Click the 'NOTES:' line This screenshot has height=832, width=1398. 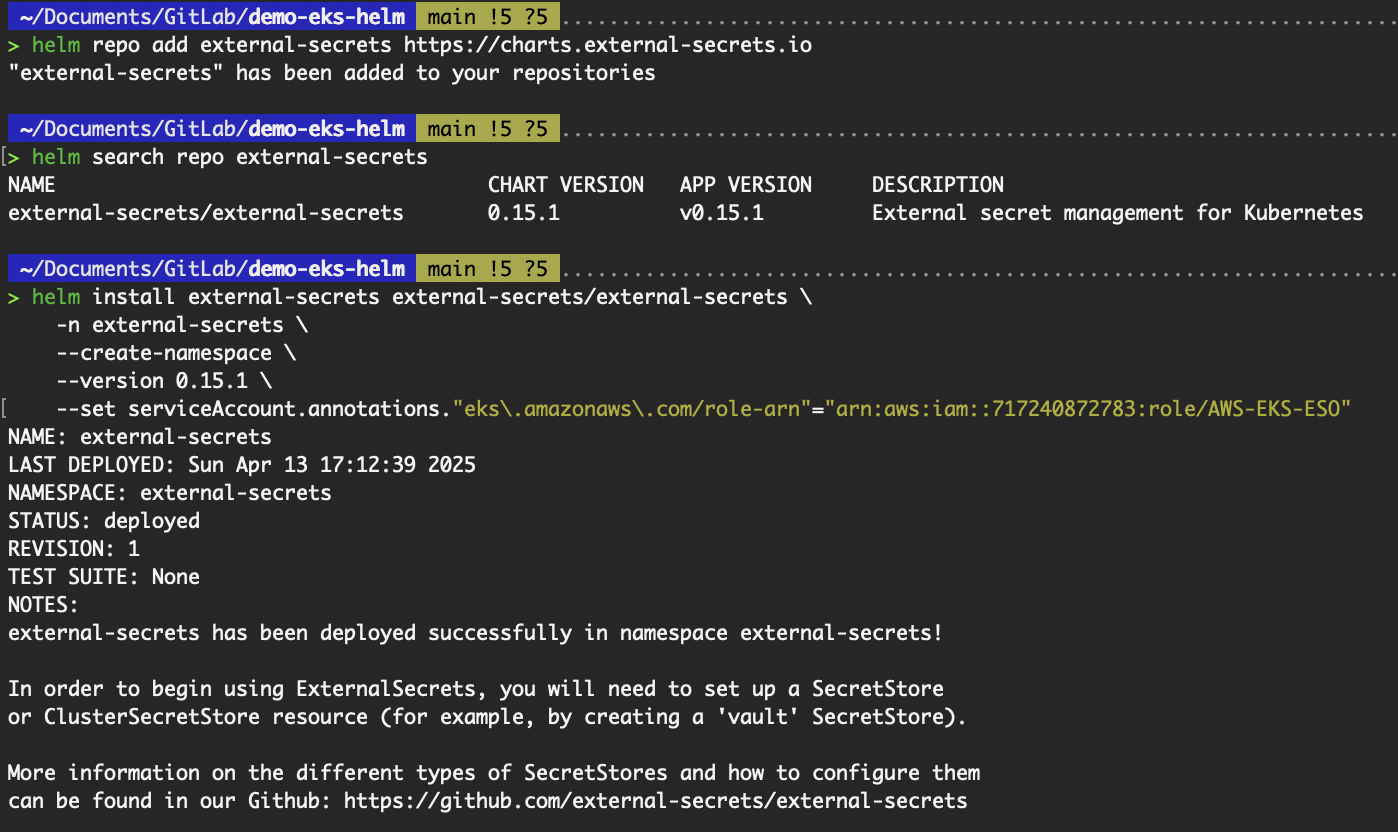pos(44,605)
